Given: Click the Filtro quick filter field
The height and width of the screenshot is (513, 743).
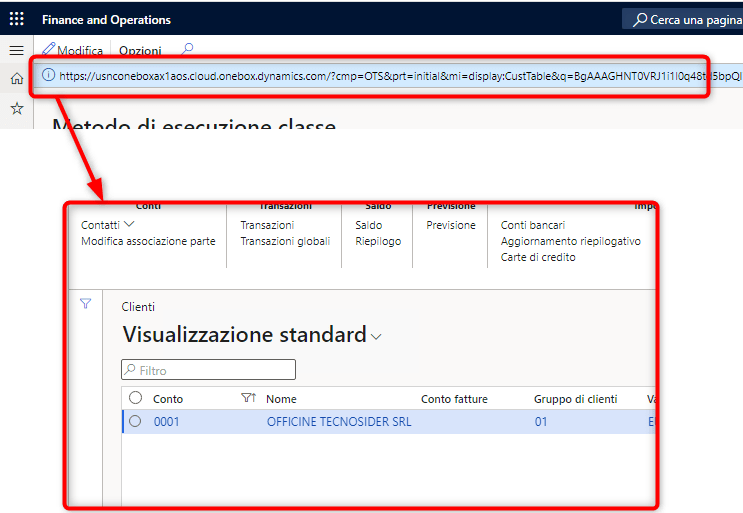Looking at the screenshot, I should click(x=208, y=370).
